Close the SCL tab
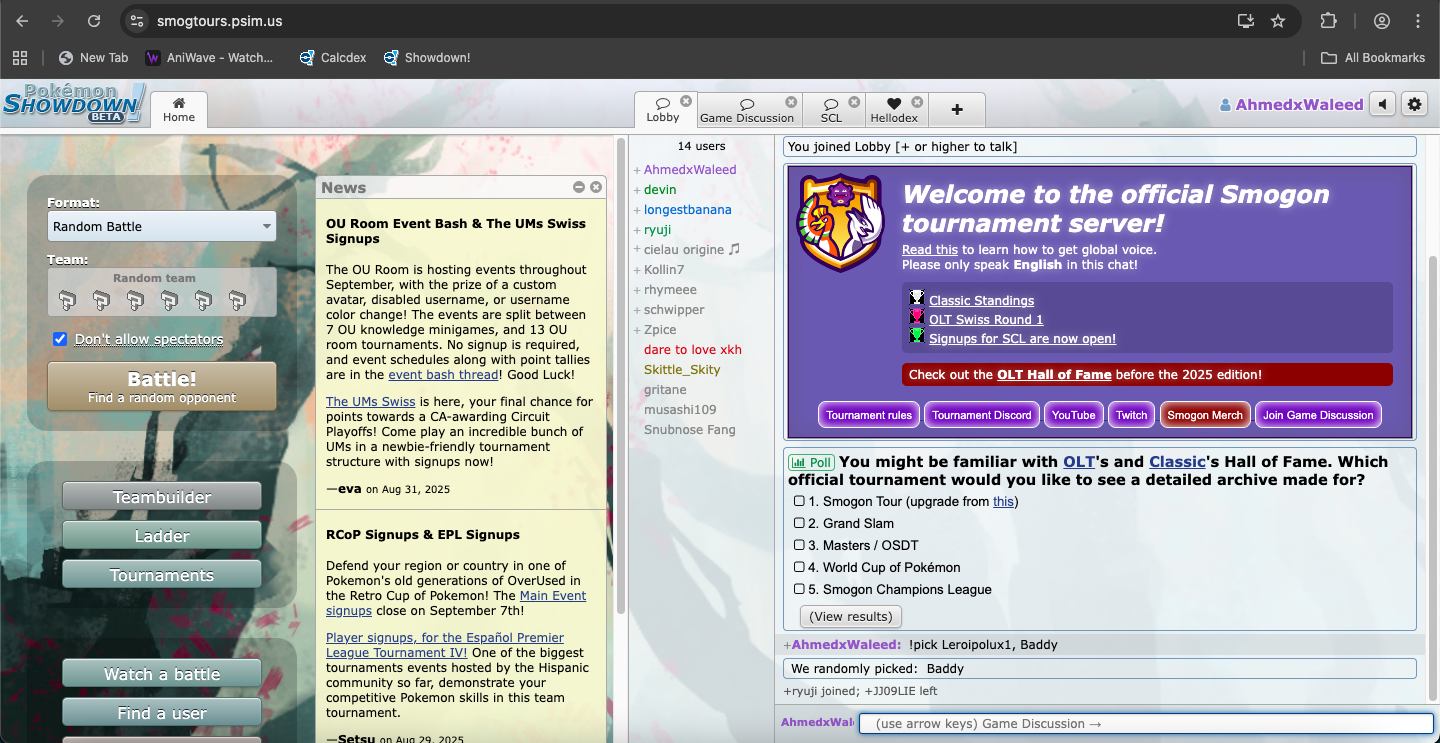Screen dimensions: 1440x743 854,102
